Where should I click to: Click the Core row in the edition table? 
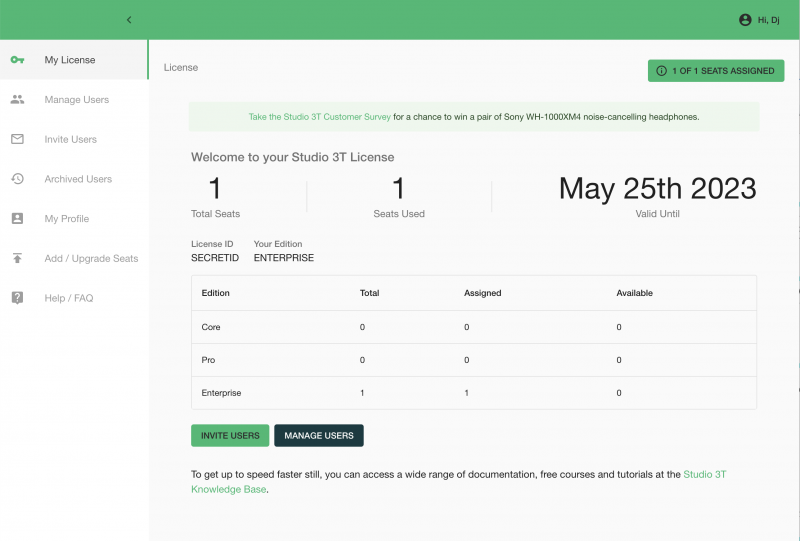pos(474,327)
